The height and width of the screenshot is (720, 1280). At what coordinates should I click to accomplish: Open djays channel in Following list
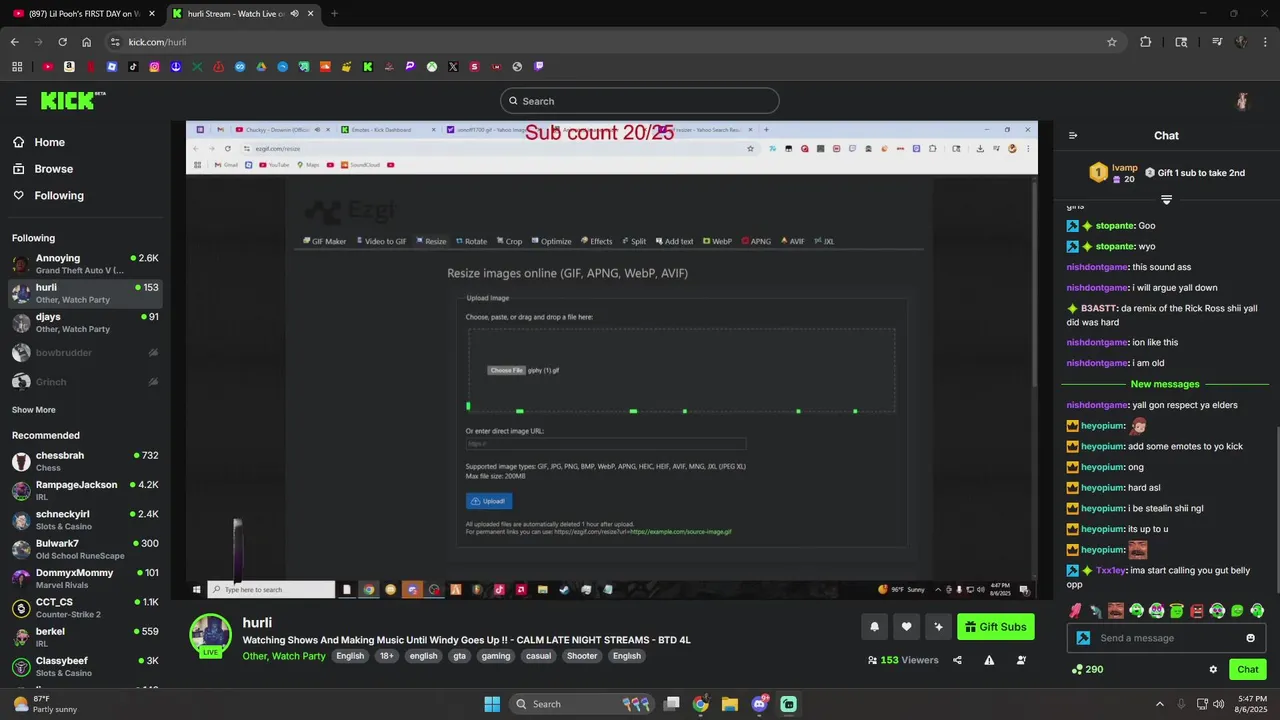click(85, 322)
